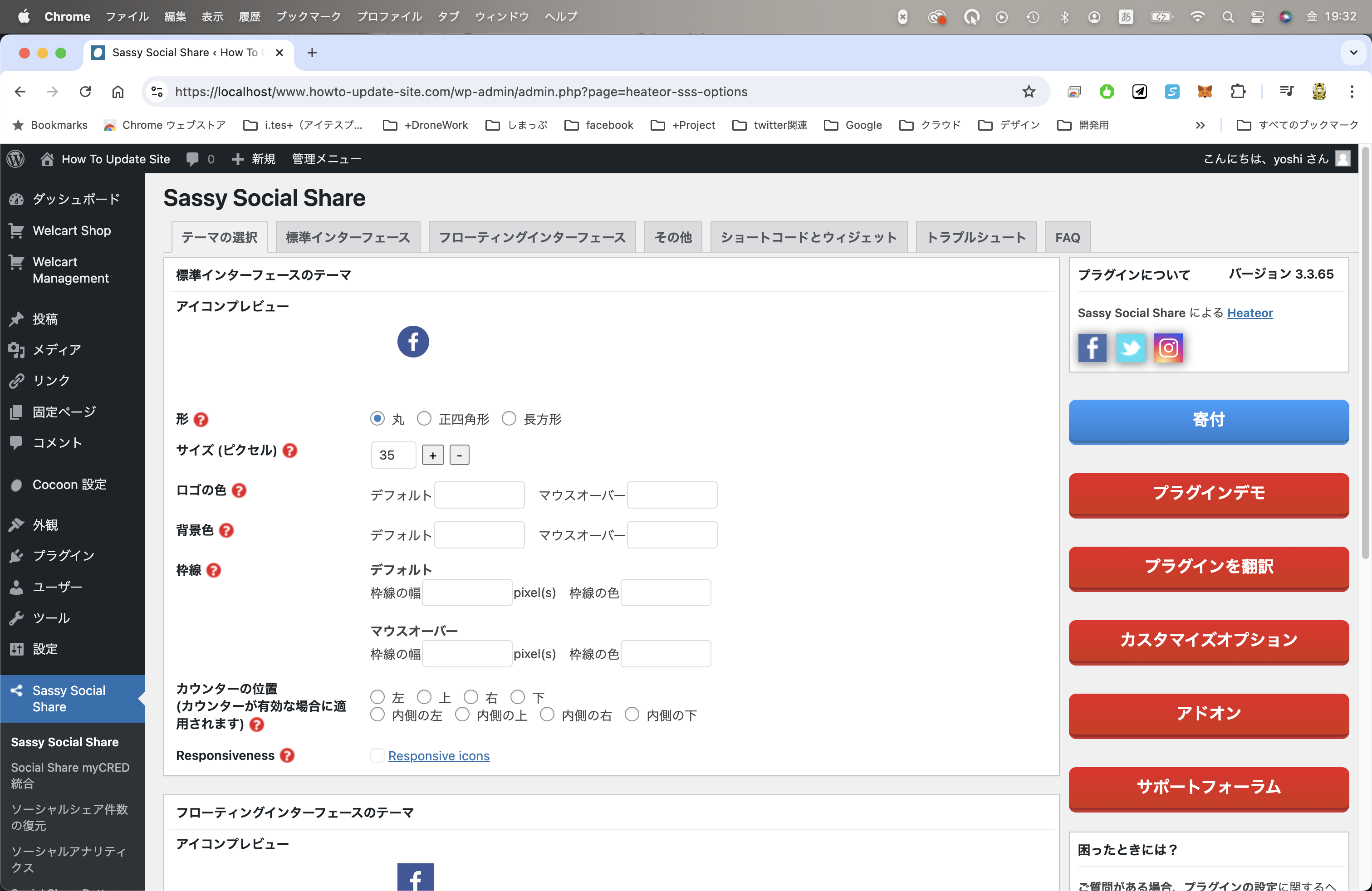Viewport: 1372px width, 891px height.
Task: Switch to 標準インターフェース tab
Action: [x=348, y=237]
